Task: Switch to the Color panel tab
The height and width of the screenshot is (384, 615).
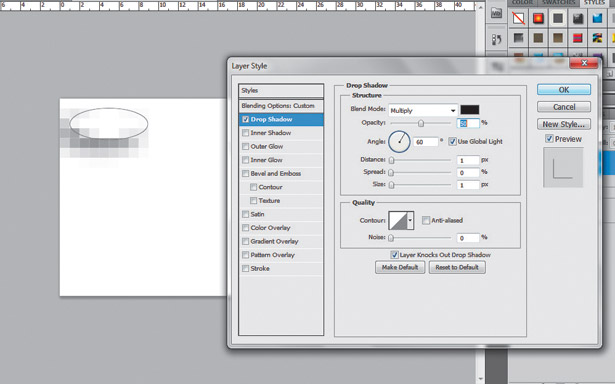Action: click(522, 3)
